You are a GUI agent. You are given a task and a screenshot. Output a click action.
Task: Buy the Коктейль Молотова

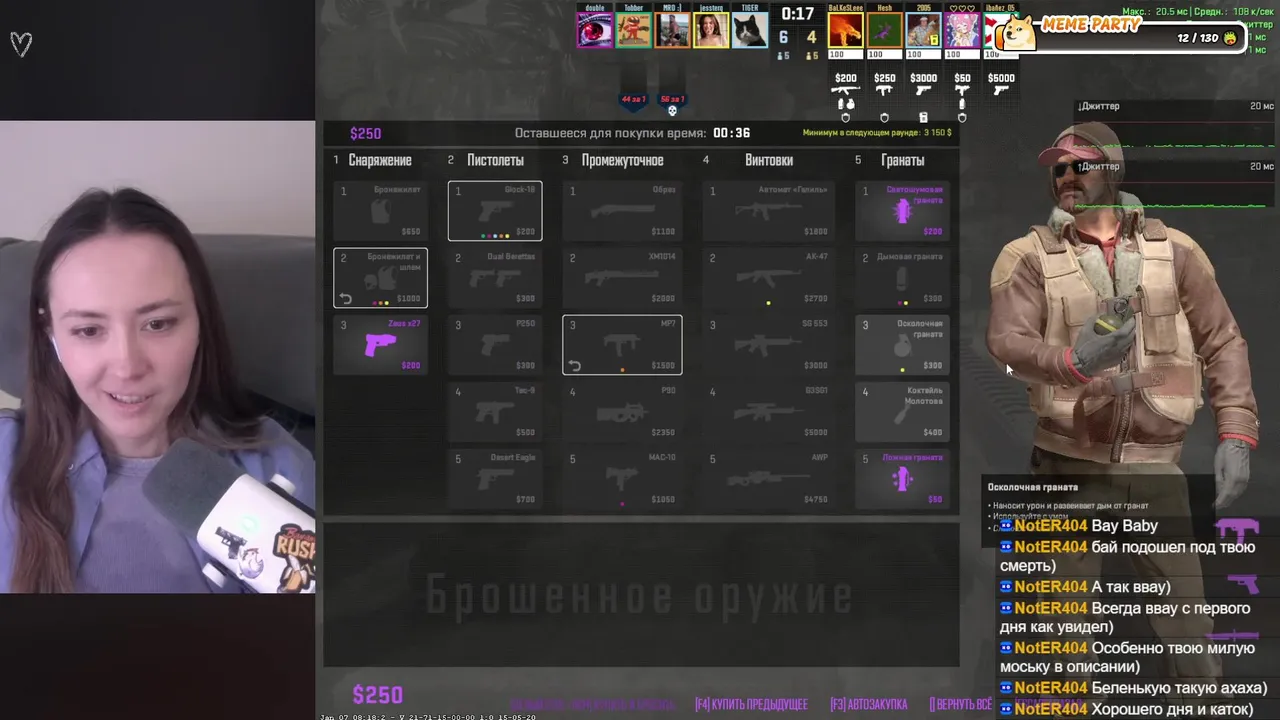(x=902, y=412)
